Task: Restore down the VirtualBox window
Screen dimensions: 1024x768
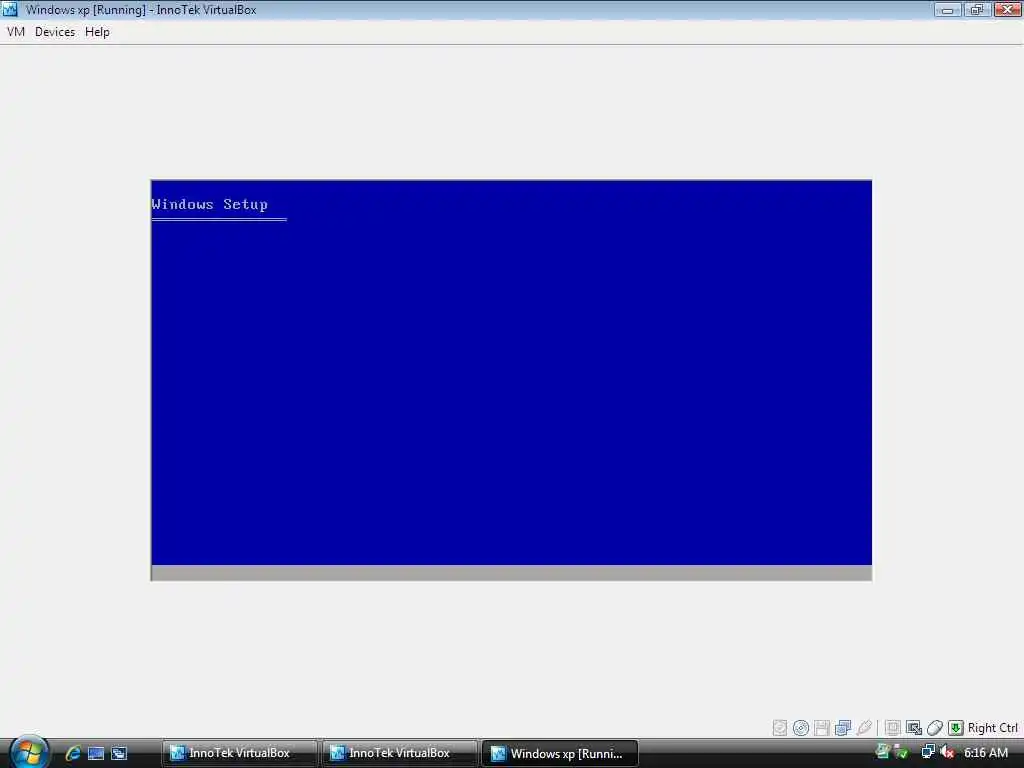Action: tap(977, 9)
